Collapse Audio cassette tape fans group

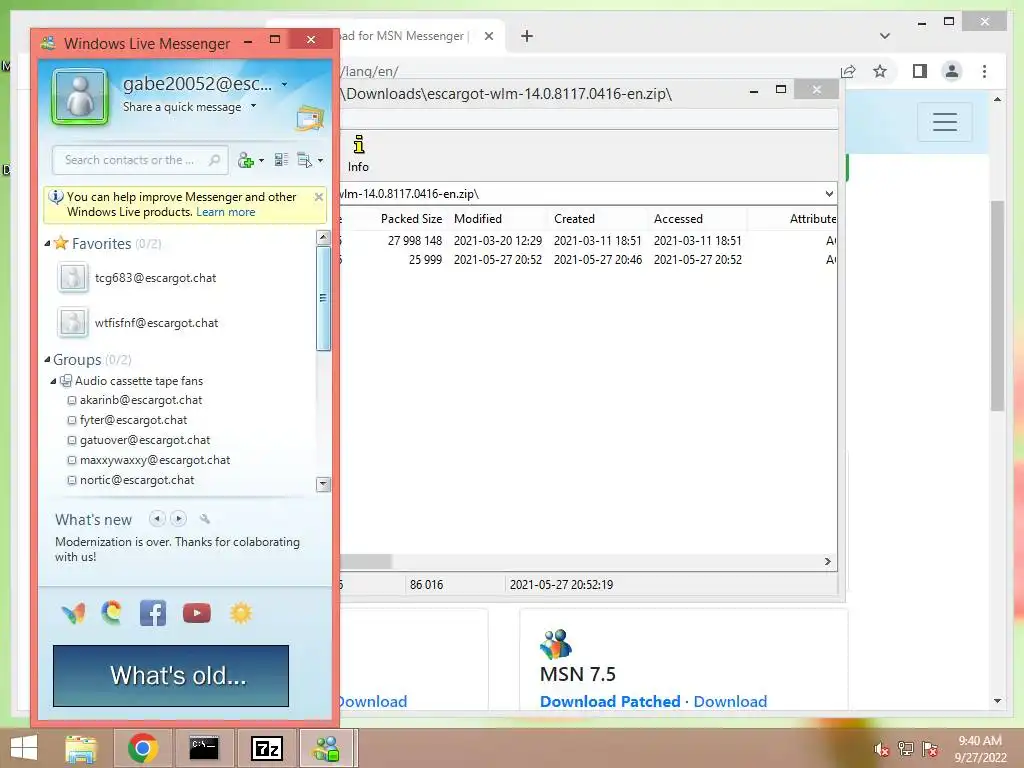(x=54, y=381)
